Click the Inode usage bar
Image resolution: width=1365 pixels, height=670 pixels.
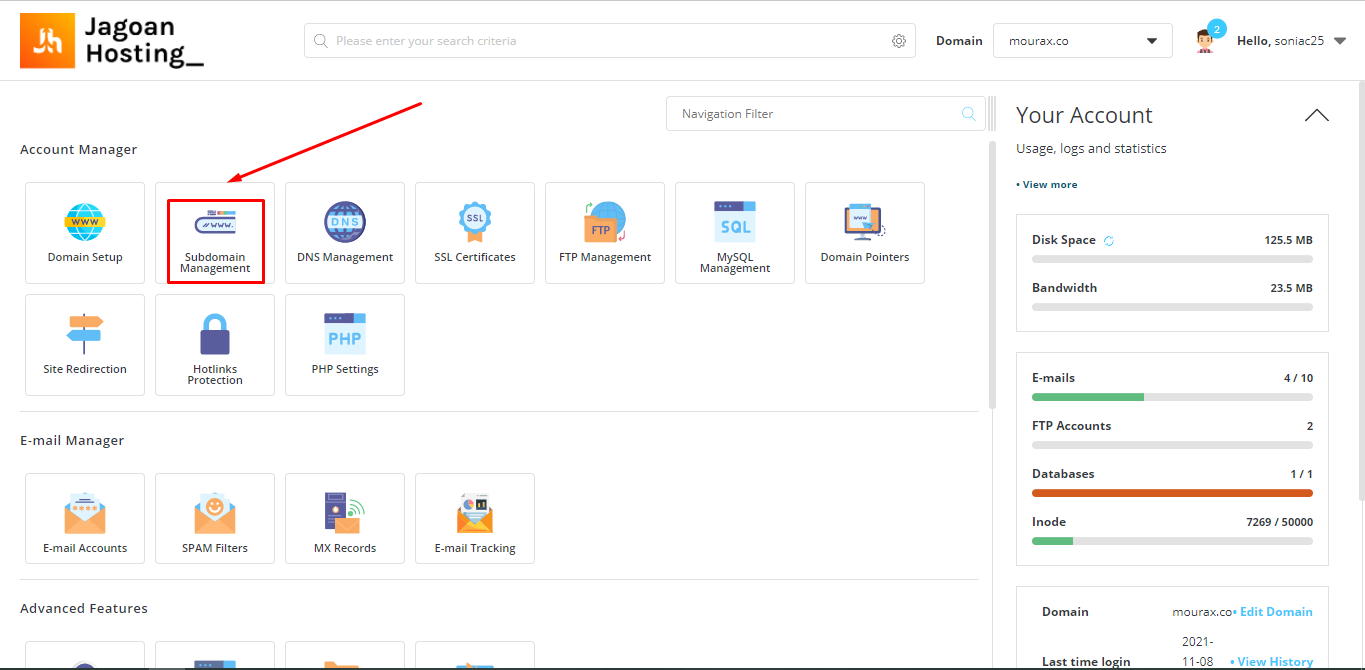[1172, 541]
